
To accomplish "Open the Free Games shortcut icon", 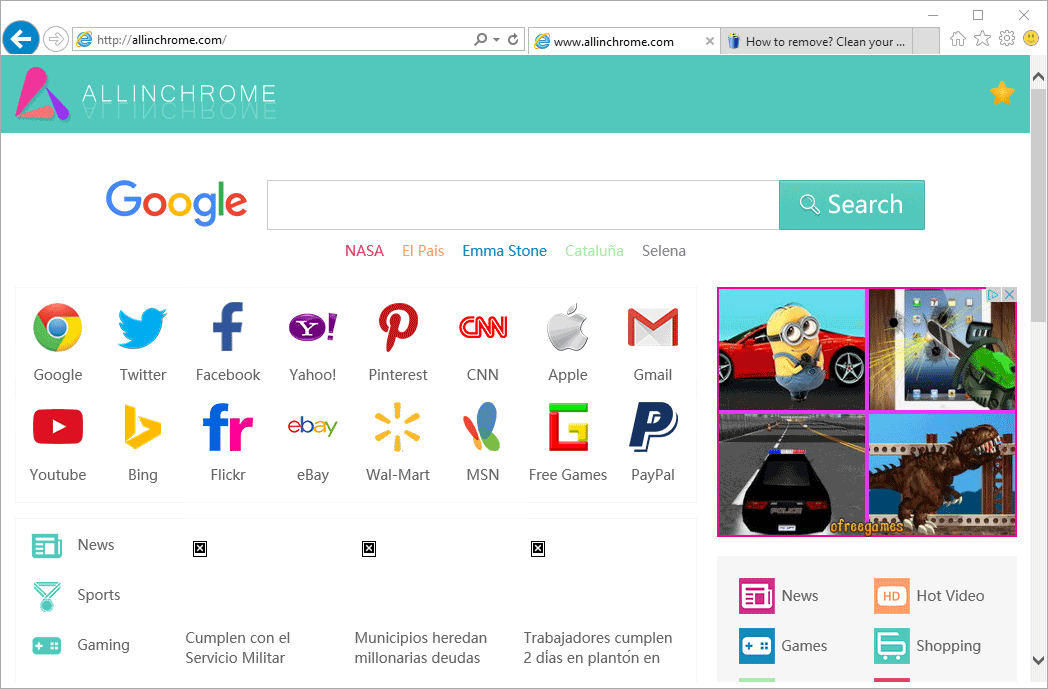I will (568, 426).
